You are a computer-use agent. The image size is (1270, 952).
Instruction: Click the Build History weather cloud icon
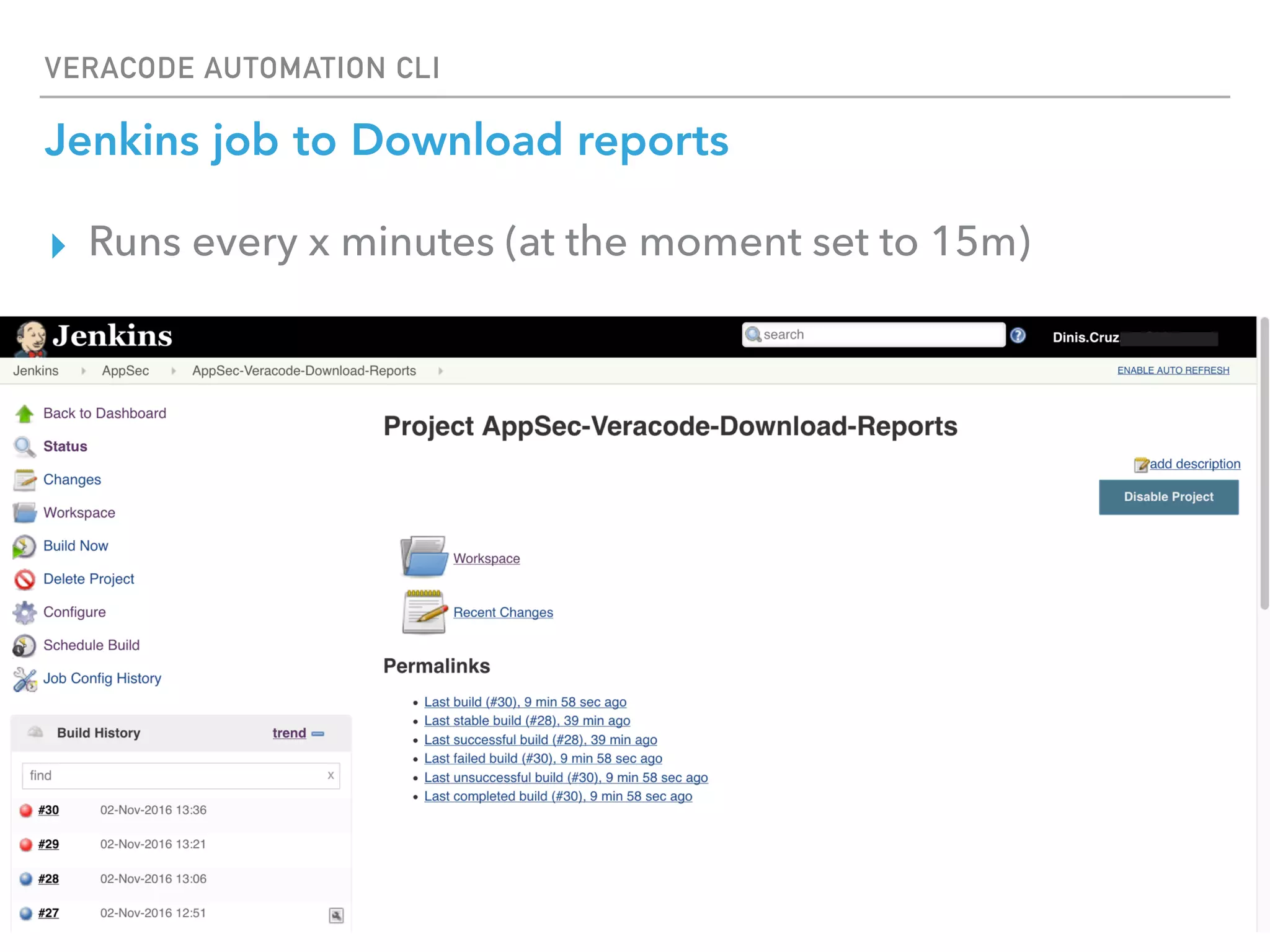pyautogui.click(x=35, y=732)
